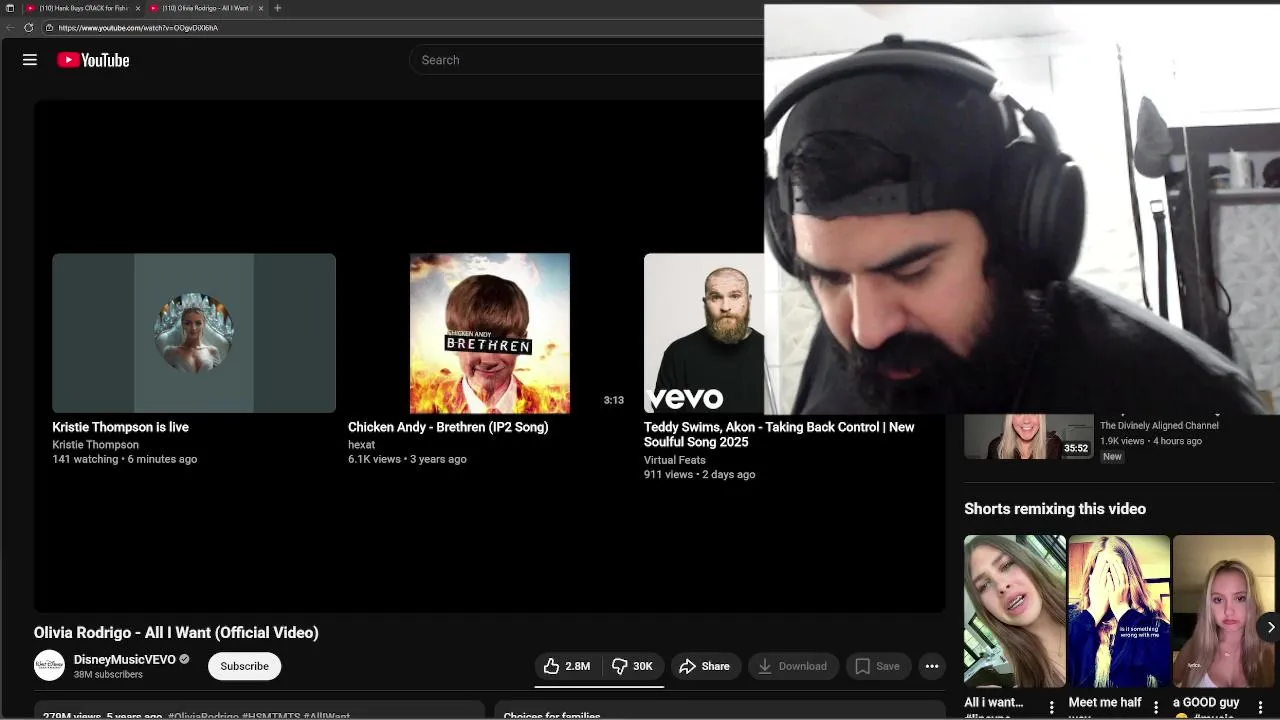This screenshot has width=1280, height=720.
Task: Open the "Kristie Thompson is live" title
Action: point(120,427)
